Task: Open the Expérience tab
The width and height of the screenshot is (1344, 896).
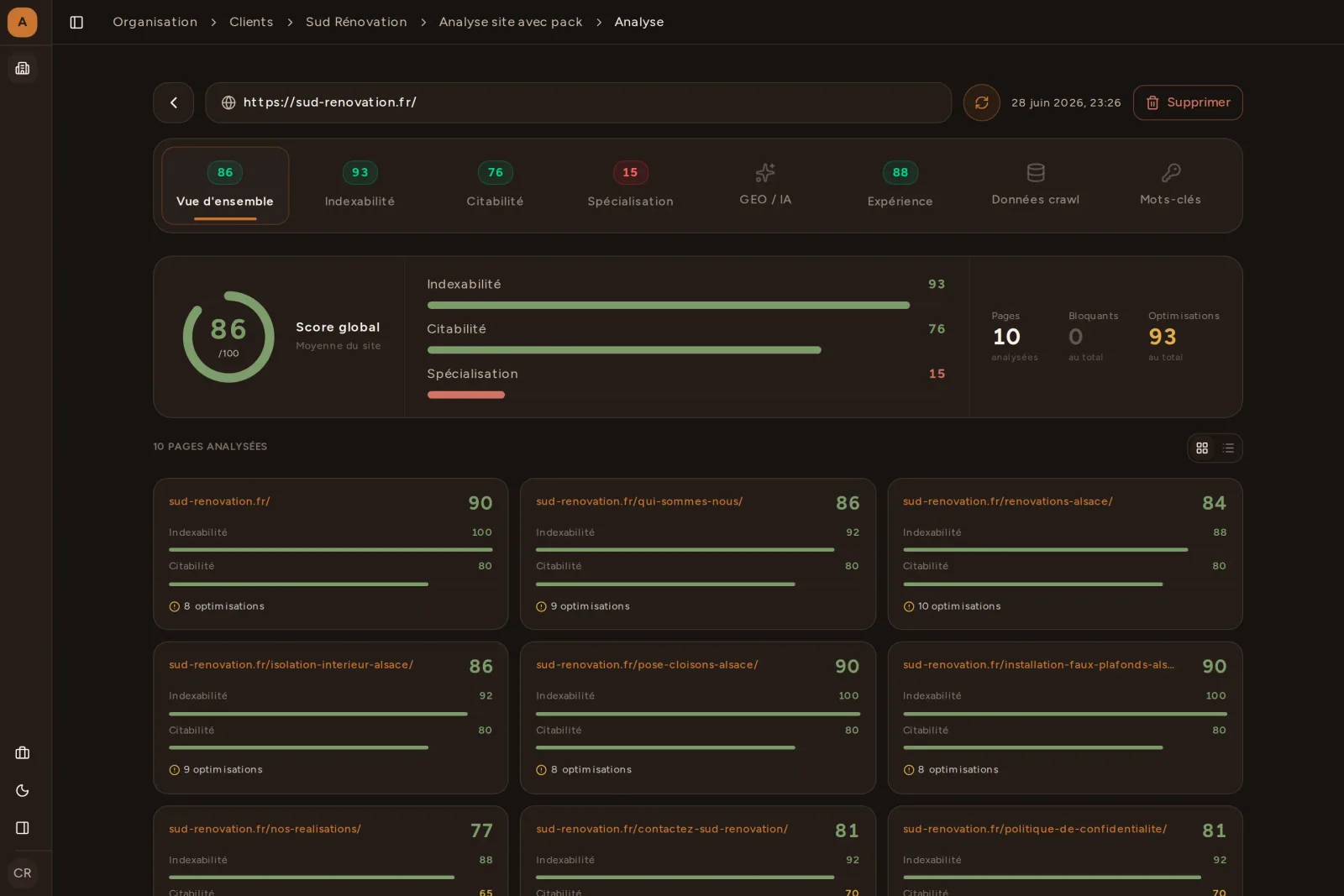Action: (900, 186)
